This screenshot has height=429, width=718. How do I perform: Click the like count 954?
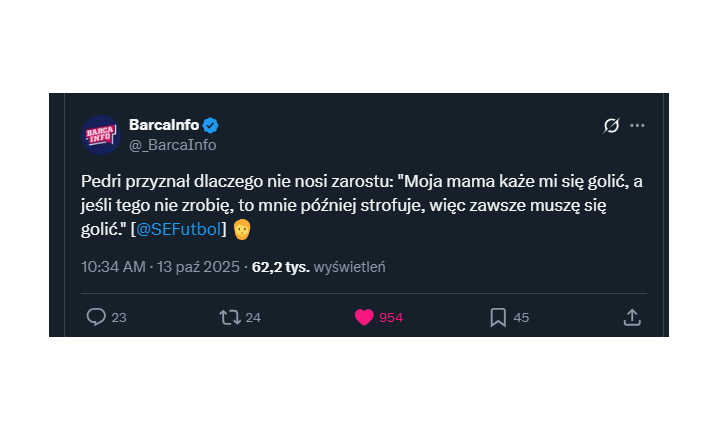click(x=391, y=318)
